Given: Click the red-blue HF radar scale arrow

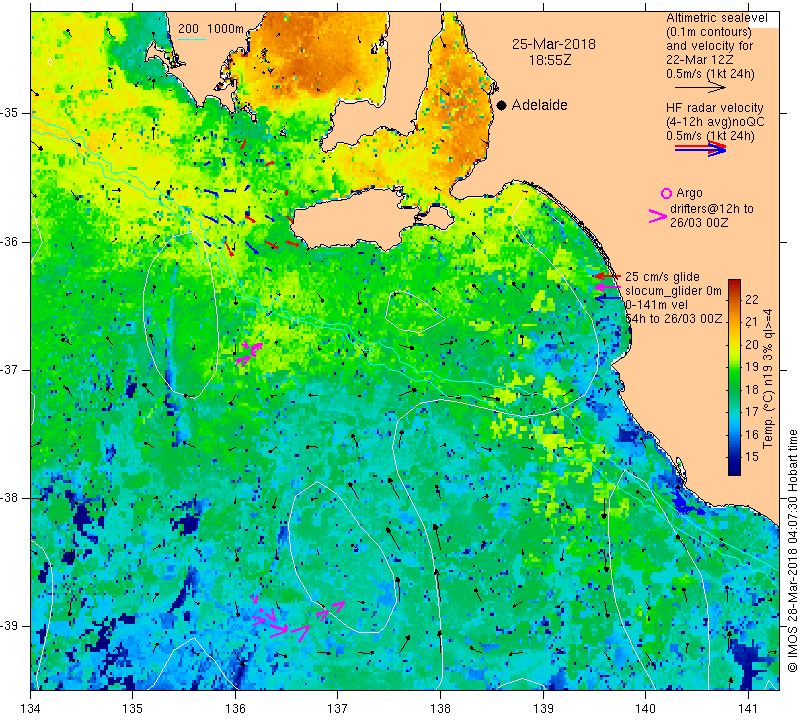Looking at the screenshot, I should click(x=700, y=149).
